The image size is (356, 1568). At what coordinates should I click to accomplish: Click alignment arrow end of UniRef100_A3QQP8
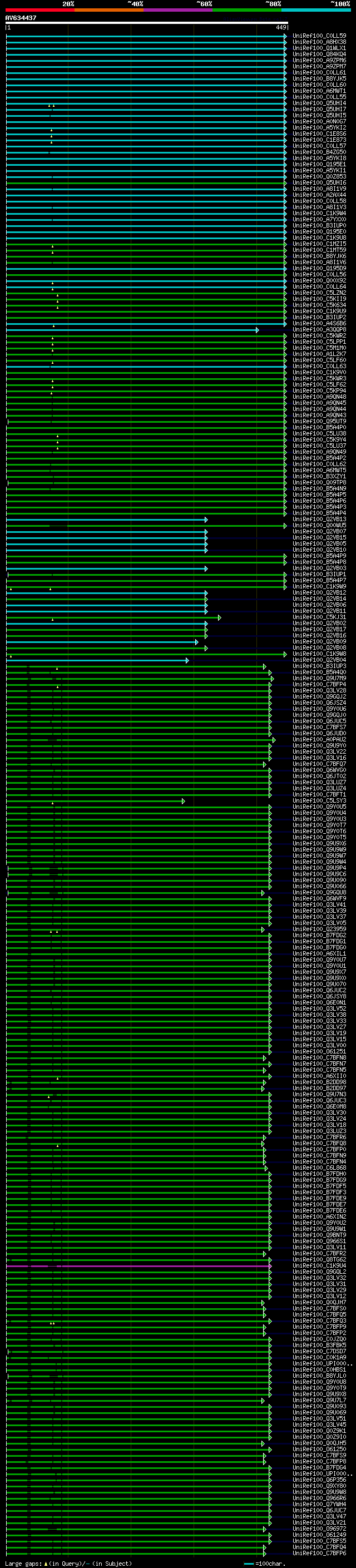pyautogui.click(x=258, y=330)
